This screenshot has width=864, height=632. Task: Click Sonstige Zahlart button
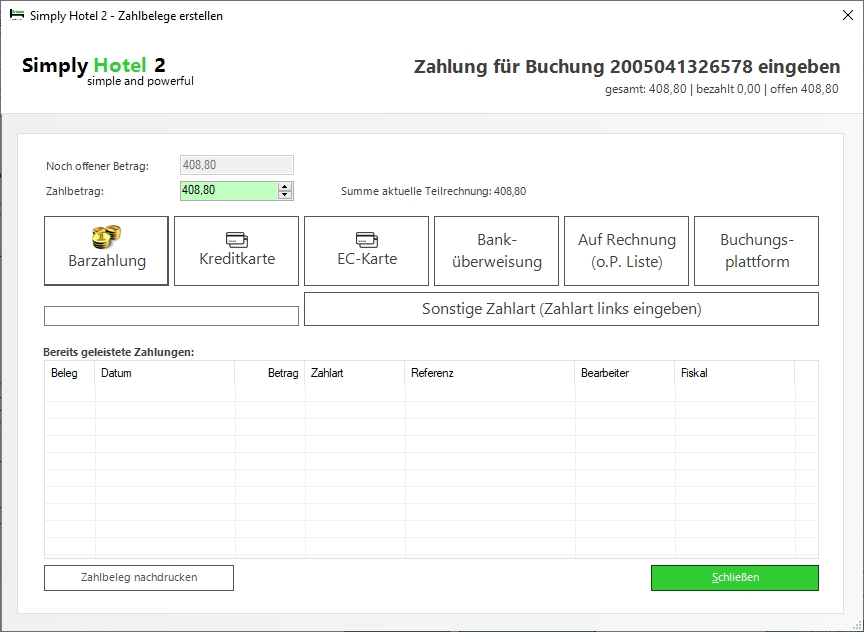[561, 309]
